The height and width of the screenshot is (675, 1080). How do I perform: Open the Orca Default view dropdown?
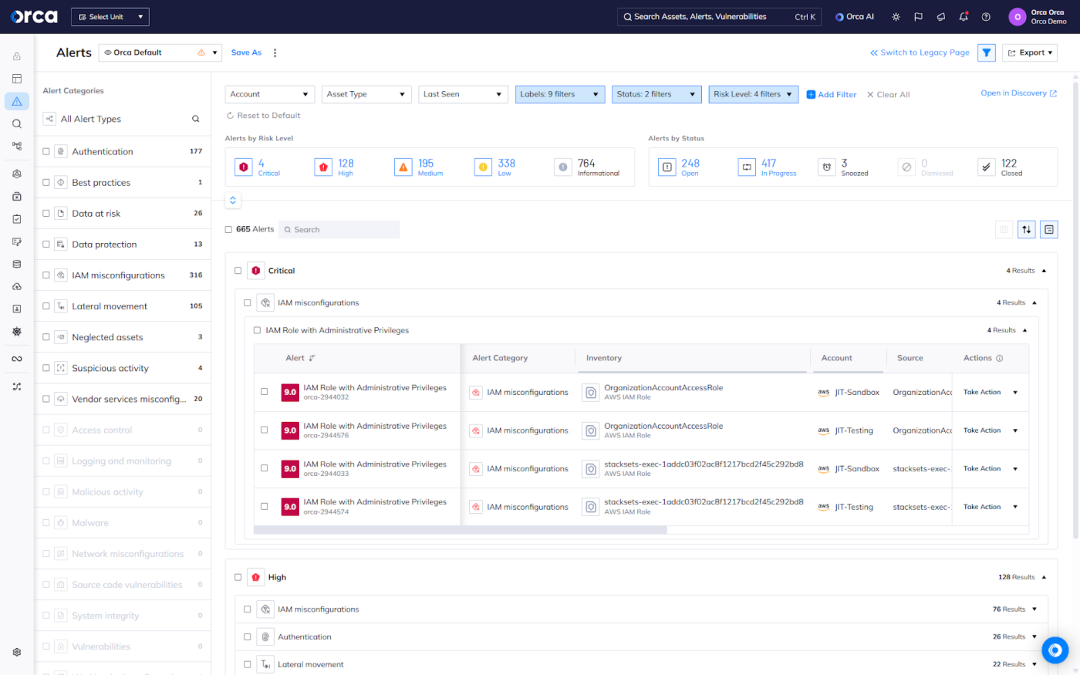tap(160, 52)
